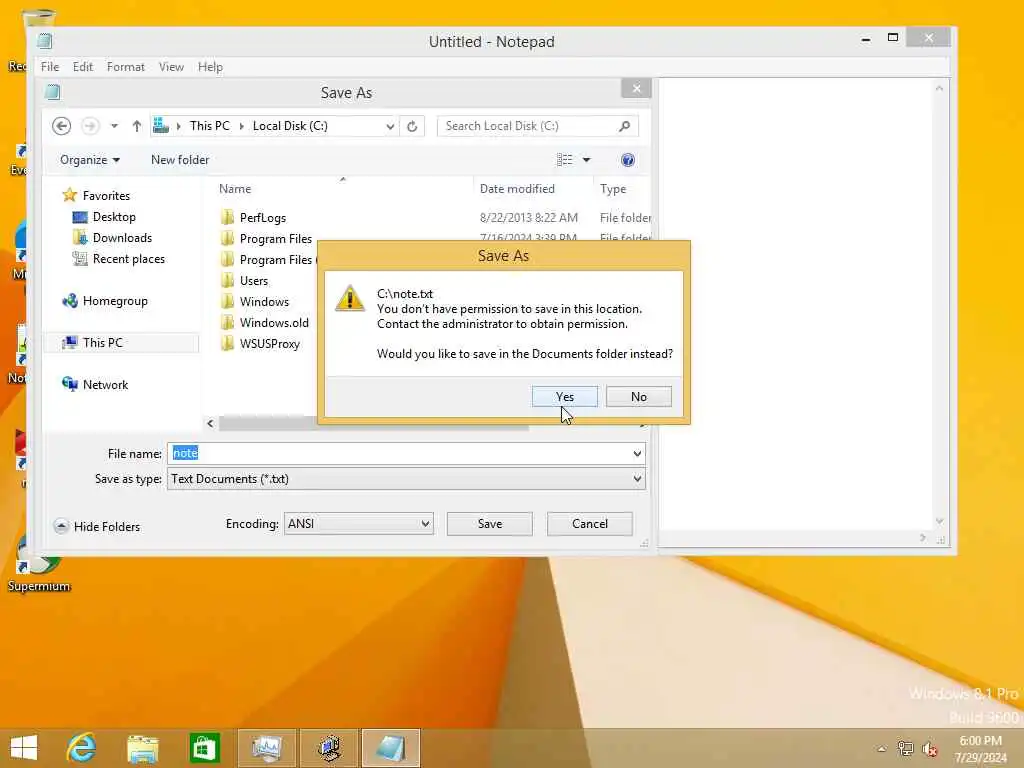Screen dimensions: 1024x768
Task: Open the Help menu in Notepad
Action: pyautogui.click(x=210, y=67)
